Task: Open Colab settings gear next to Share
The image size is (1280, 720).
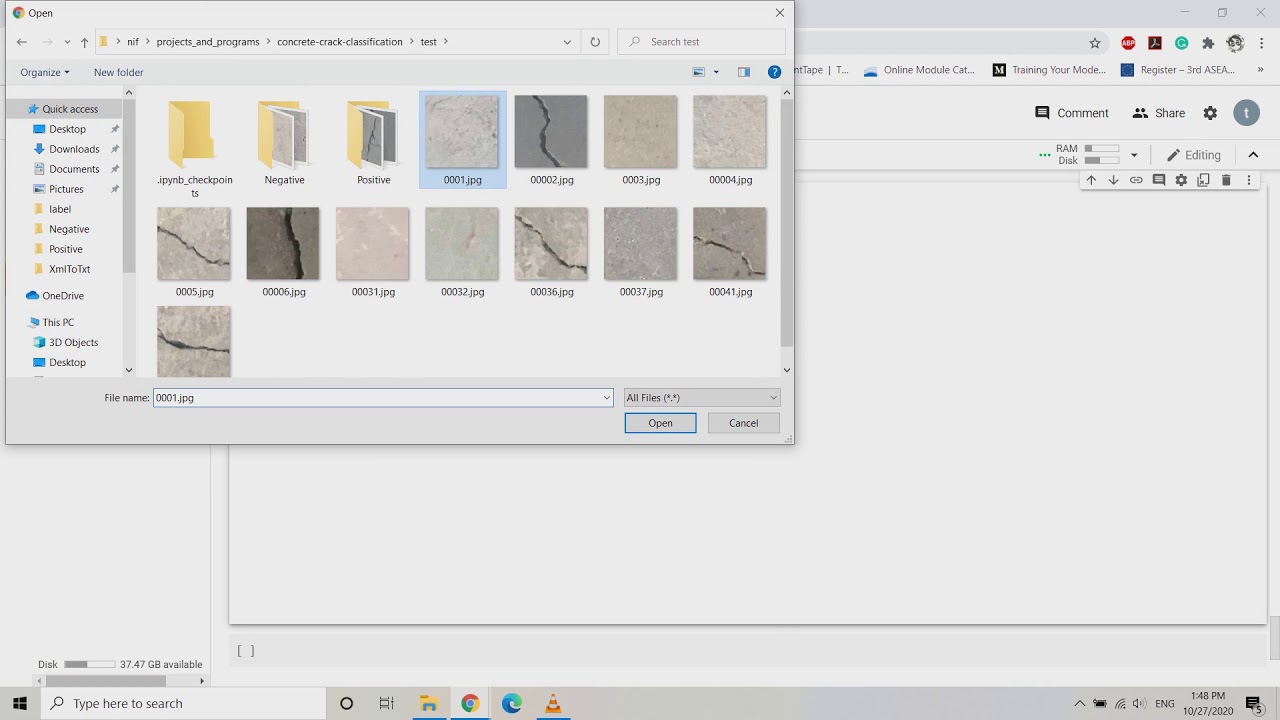Action: pyautogui.click(x=1210, y=113)
